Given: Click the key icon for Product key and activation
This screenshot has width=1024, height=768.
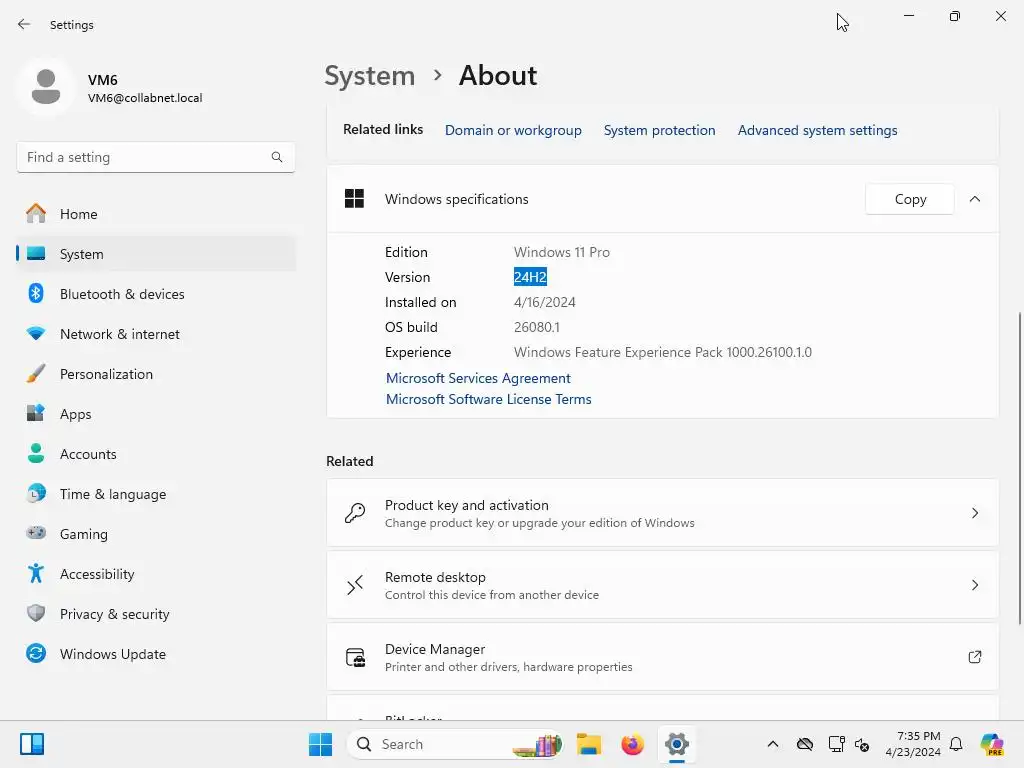Looking at the screenshot, I should coord(355,513).
